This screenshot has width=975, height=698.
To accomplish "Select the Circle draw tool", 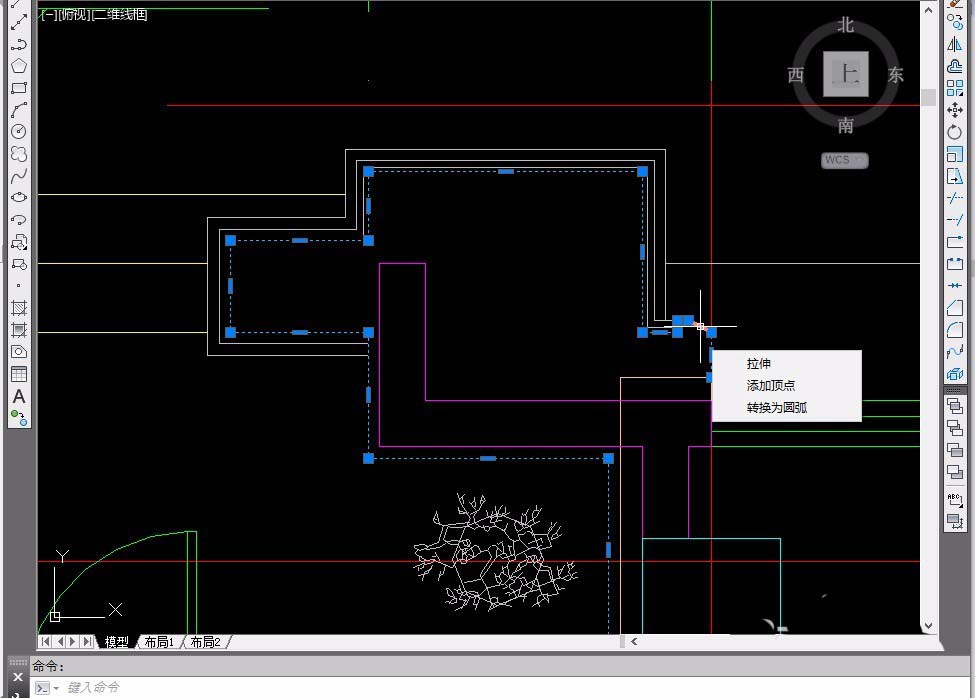I will (19, 131).
